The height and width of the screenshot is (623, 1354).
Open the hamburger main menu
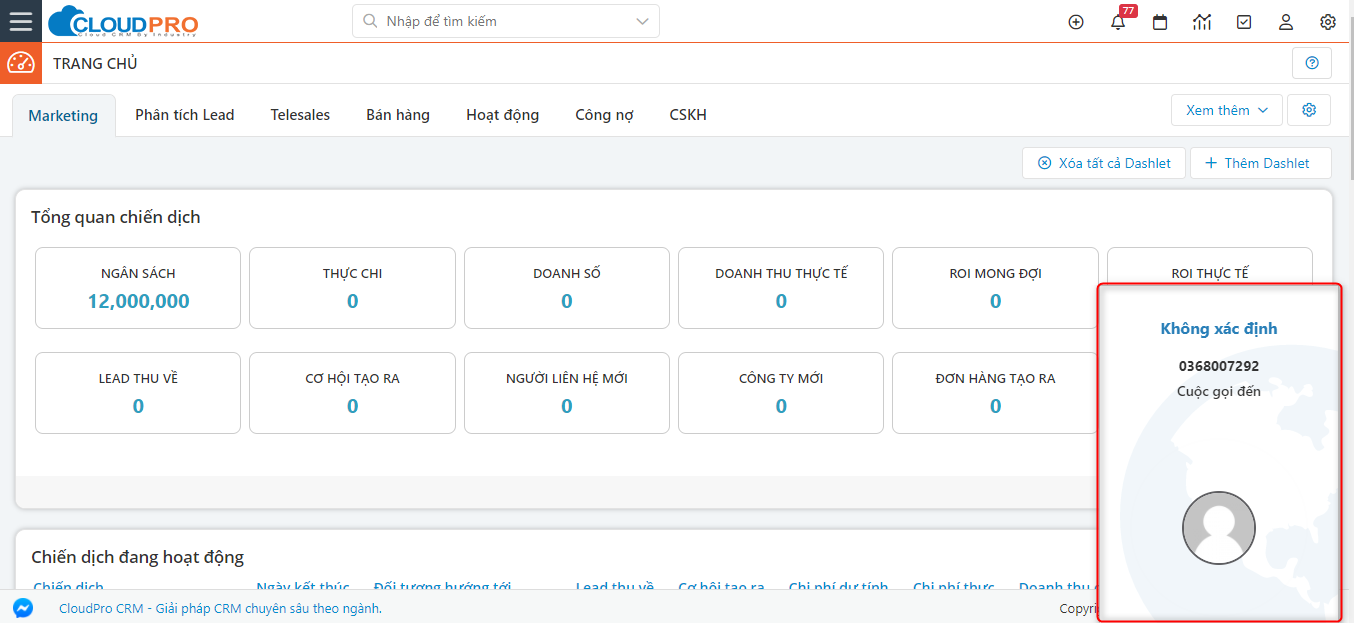pyautogui.click(x=21, y=21)
